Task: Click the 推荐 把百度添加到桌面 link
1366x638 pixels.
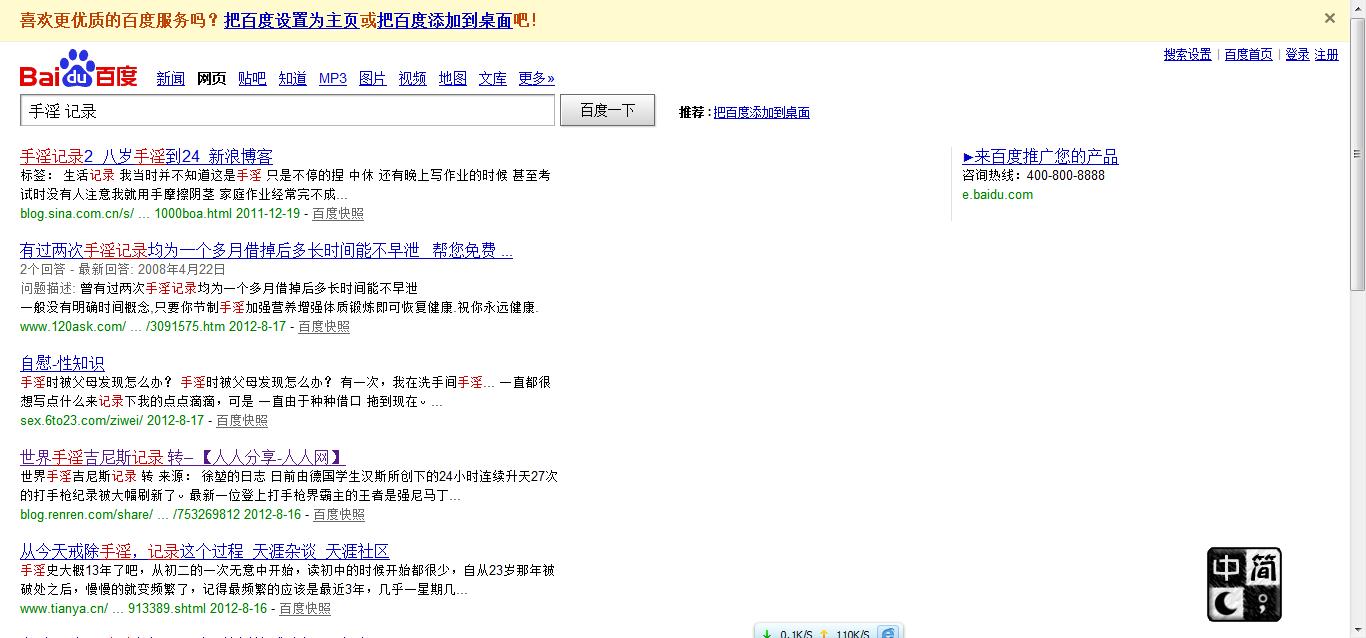Action: 761,113
